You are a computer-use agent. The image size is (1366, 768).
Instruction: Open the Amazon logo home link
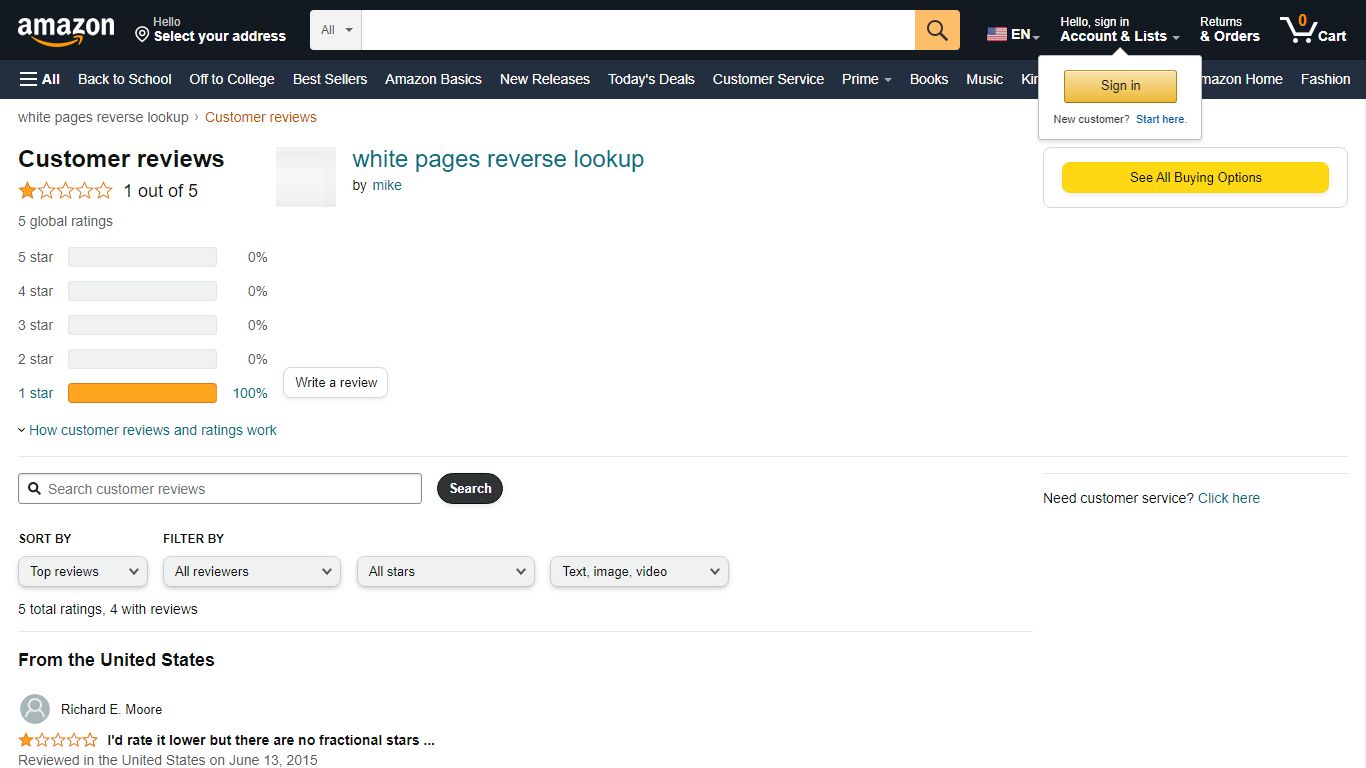[x=66, y=31]
